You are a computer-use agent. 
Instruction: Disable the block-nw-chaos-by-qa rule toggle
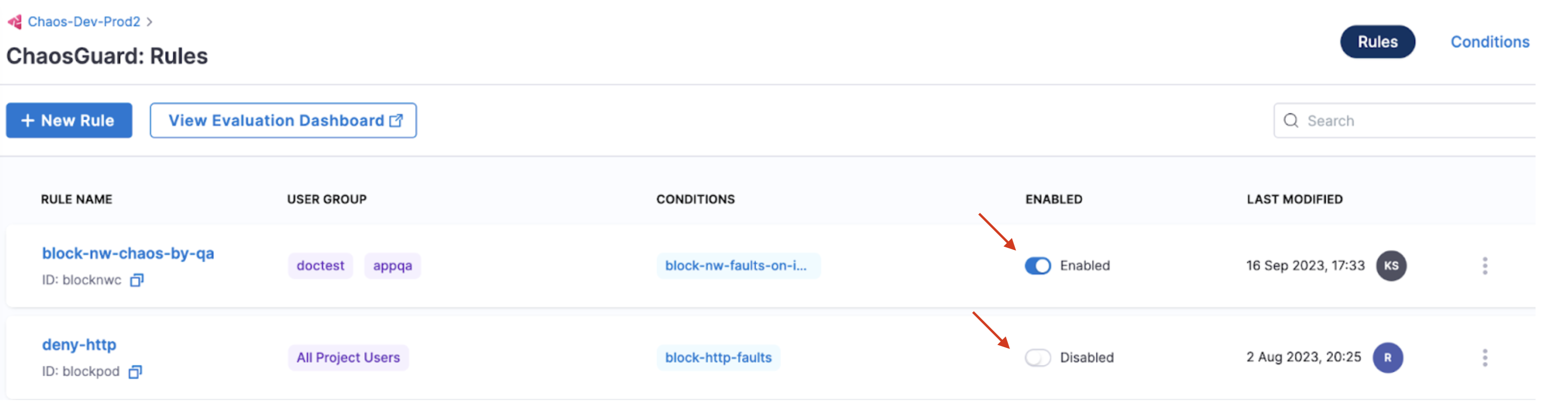pos(1037,266)
